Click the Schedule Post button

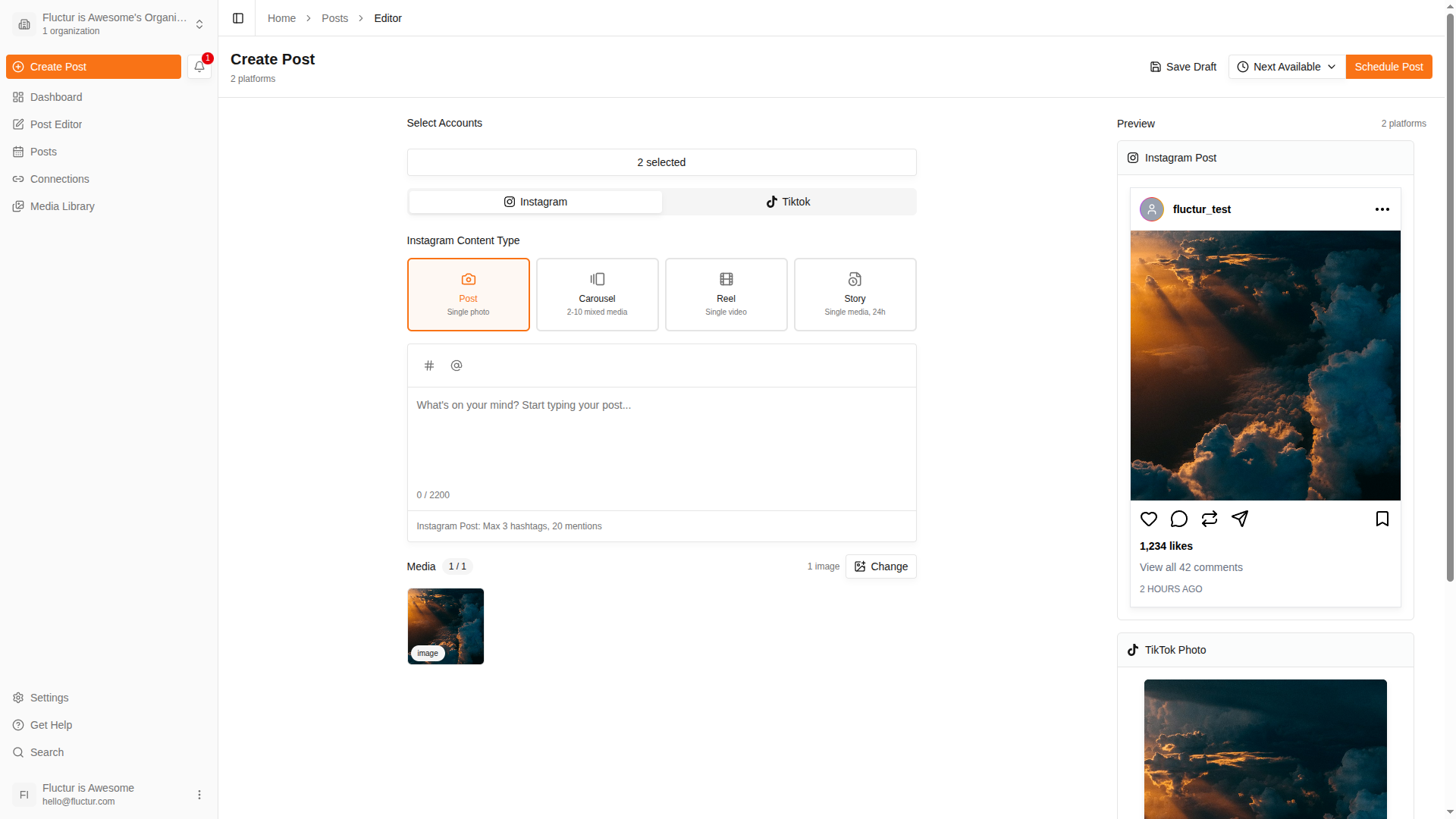pos(1389,67)
